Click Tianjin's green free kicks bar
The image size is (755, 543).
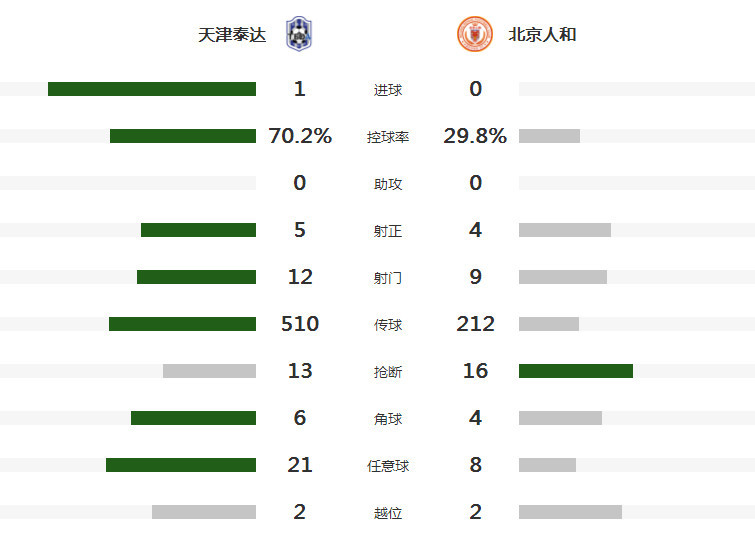coord(181,465)
